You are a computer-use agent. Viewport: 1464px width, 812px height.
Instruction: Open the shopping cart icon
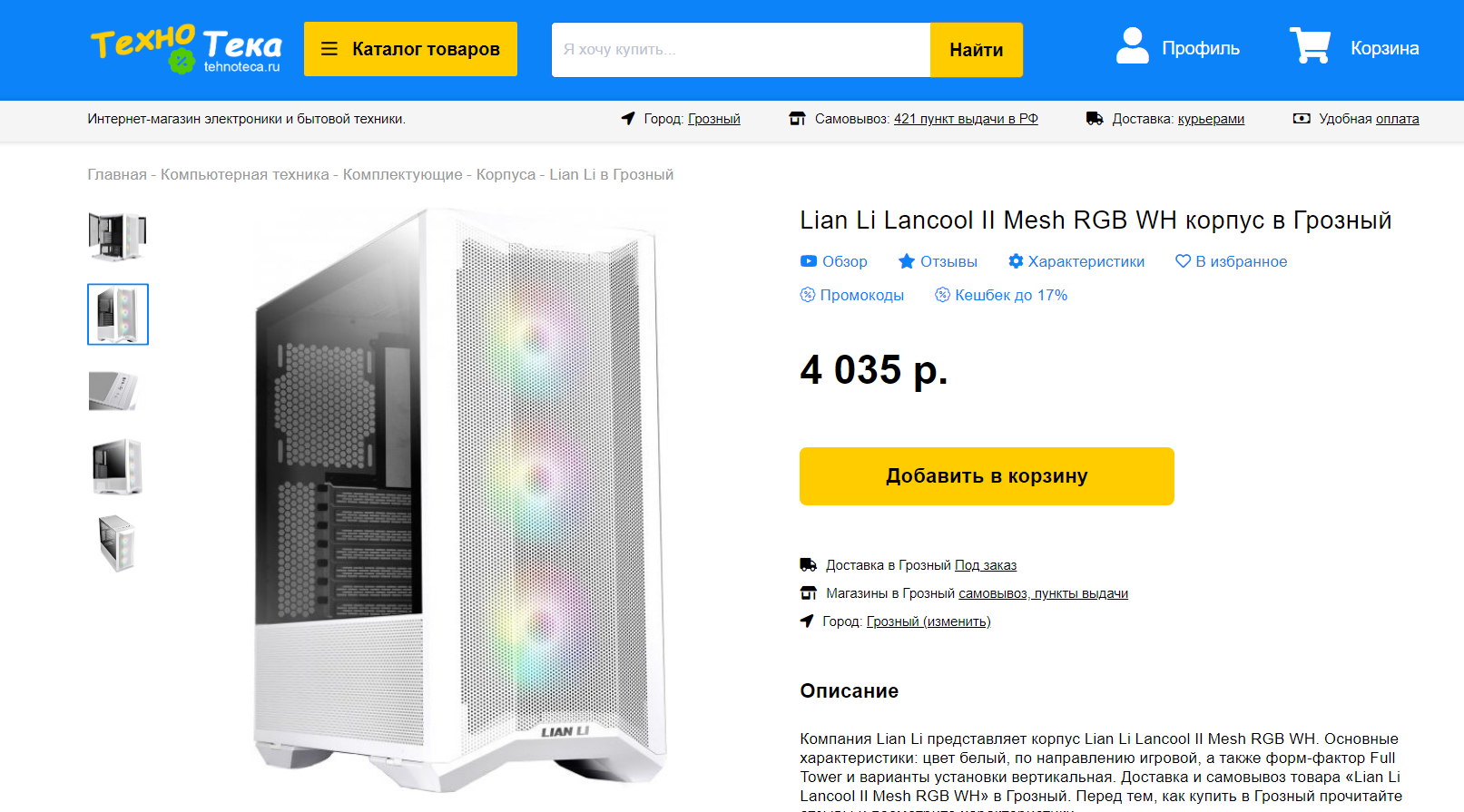tap(1310, 45)
